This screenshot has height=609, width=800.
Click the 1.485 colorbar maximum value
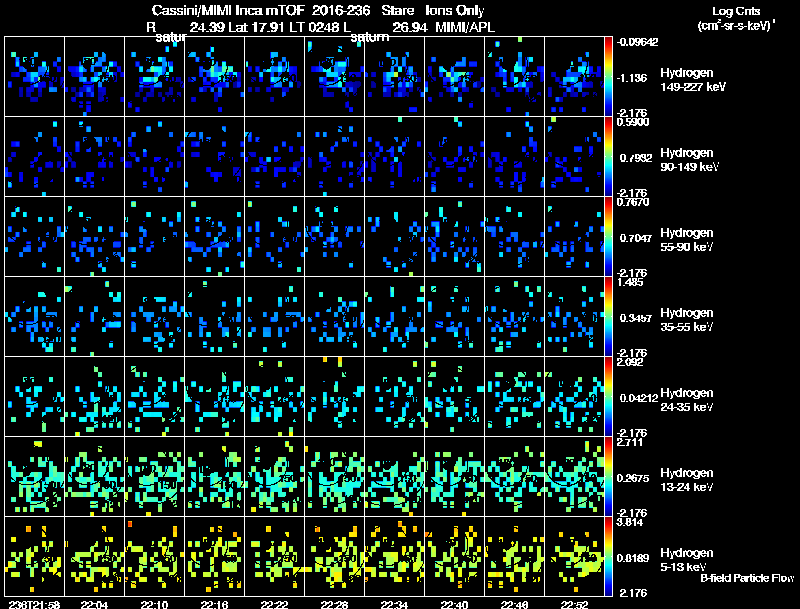630,282
